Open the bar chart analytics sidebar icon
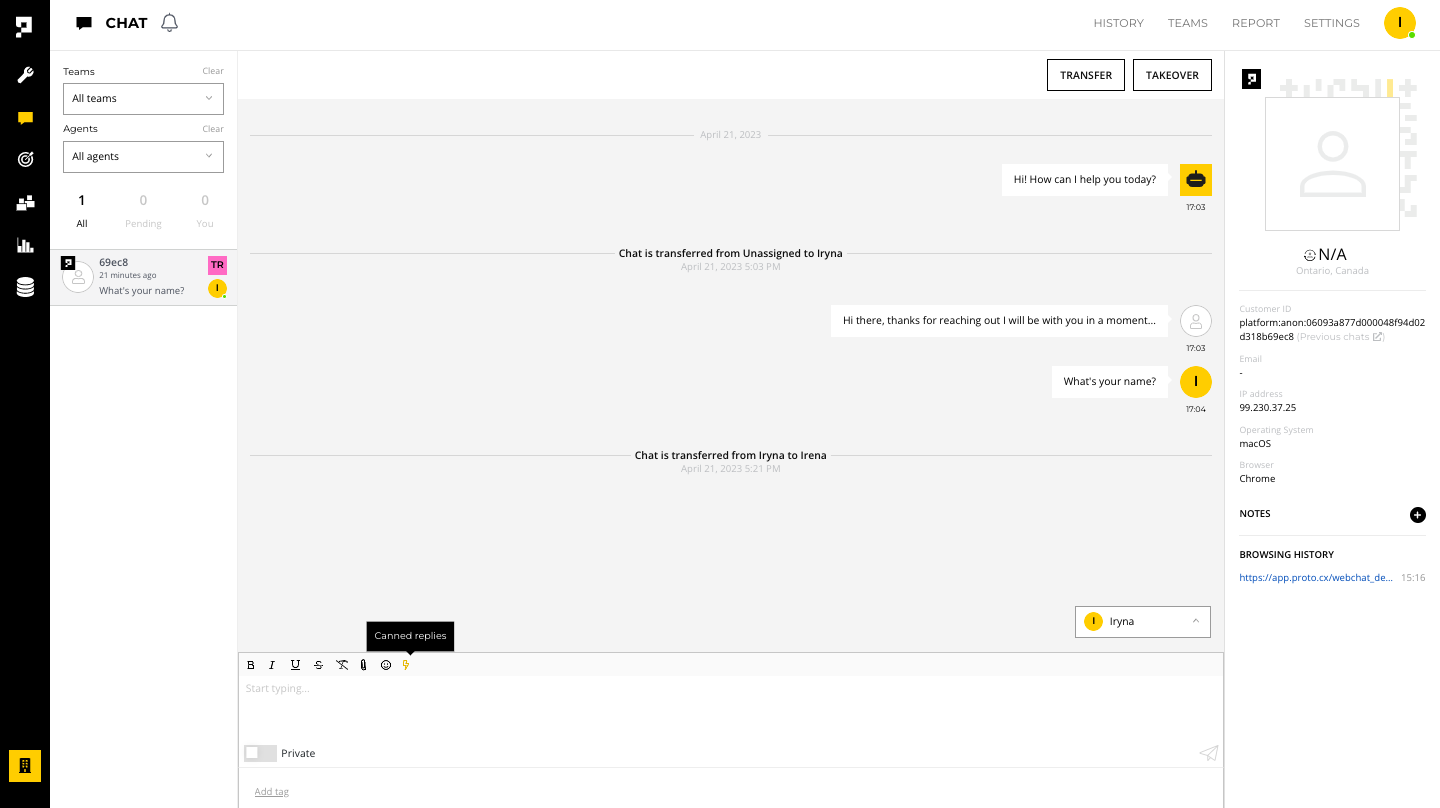The width and height of the screenshot is (1440, 808). pos(25,245)
